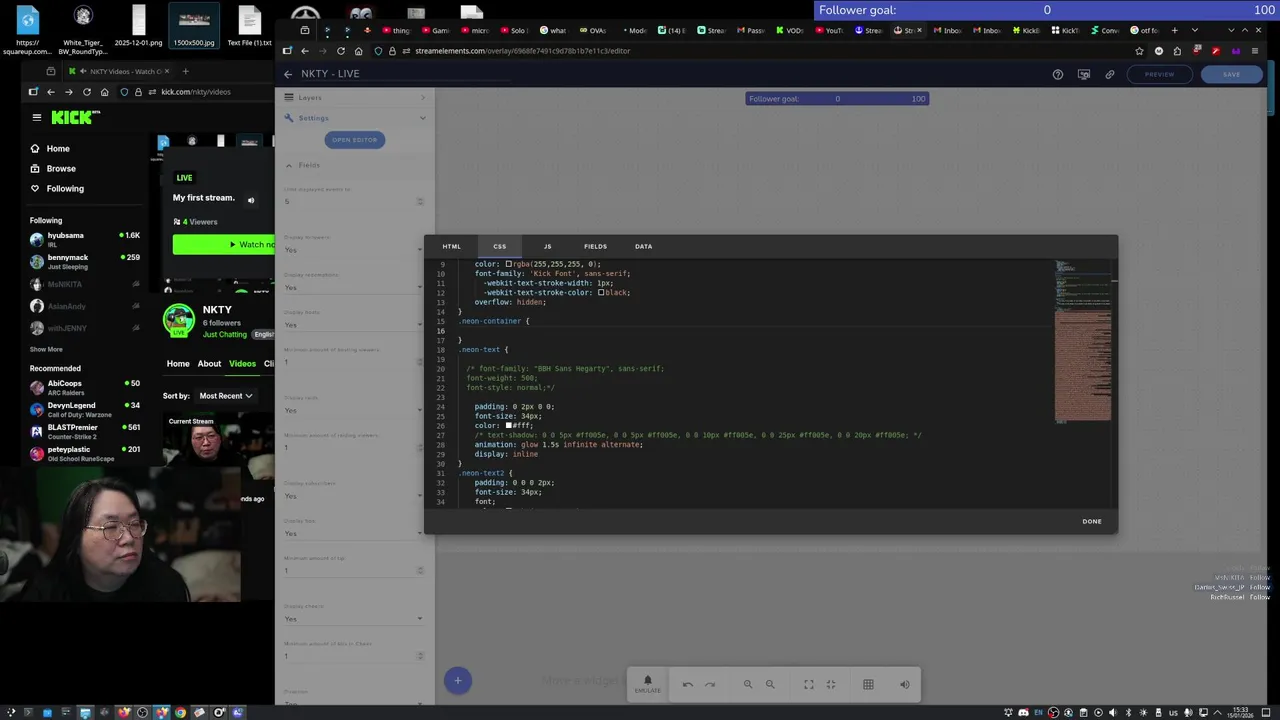Screen dimensions: 1280x720
Task: Mute the My first stream preview
Action: (x=251, y=200)
